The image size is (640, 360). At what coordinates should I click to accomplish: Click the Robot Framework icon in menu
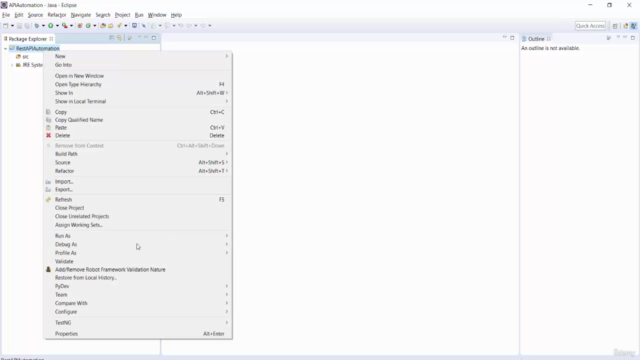[49, 269]
